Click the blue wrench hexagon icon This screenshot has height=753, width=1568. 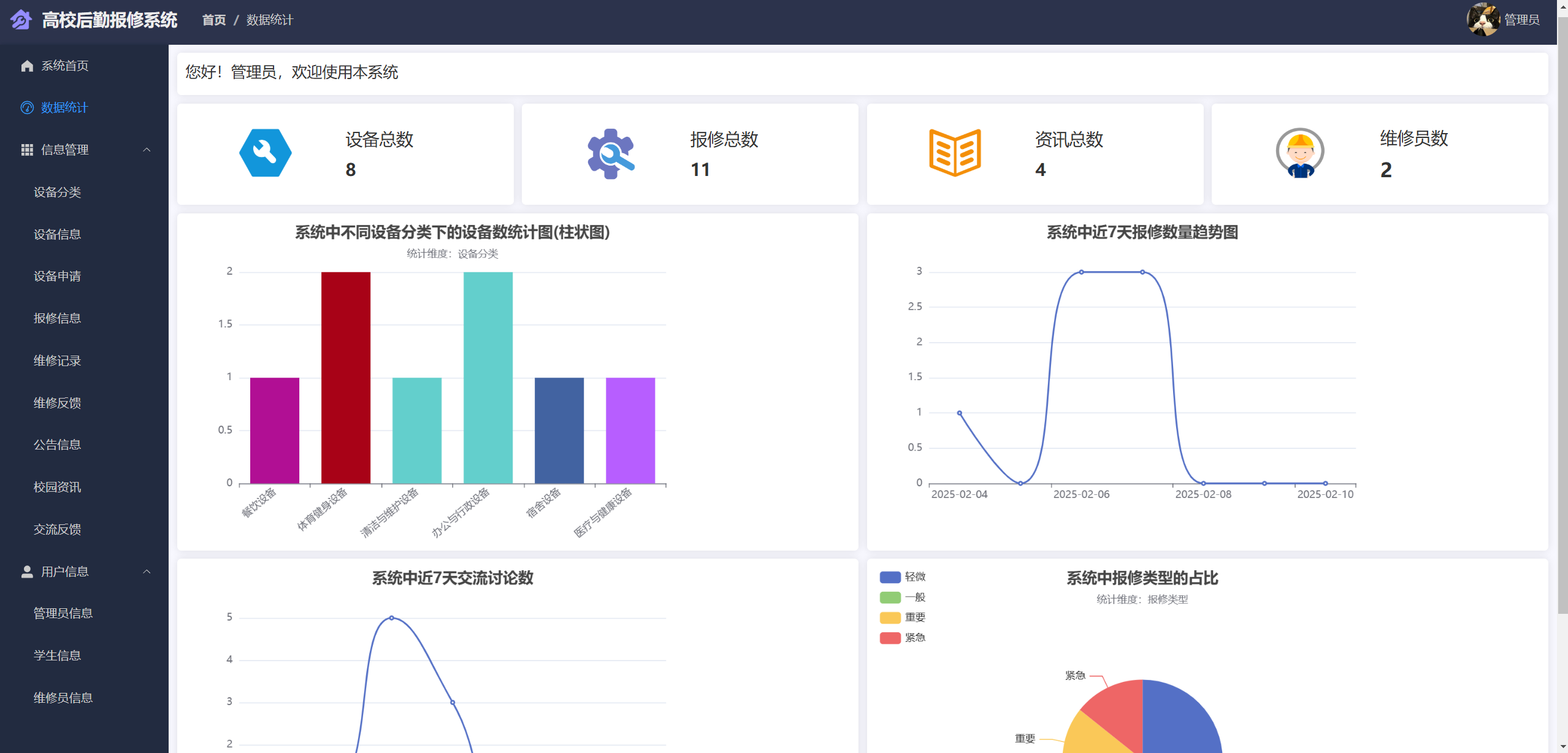[x=265, y=153]
